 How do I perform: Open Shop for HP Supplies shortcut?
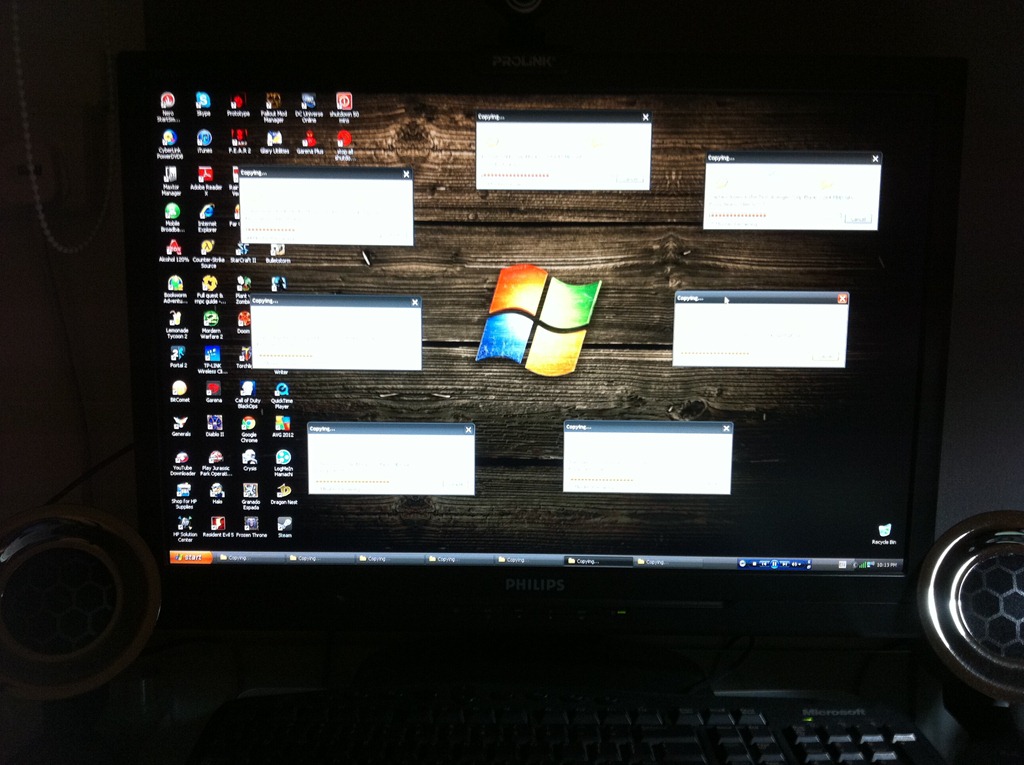point(184,496)
